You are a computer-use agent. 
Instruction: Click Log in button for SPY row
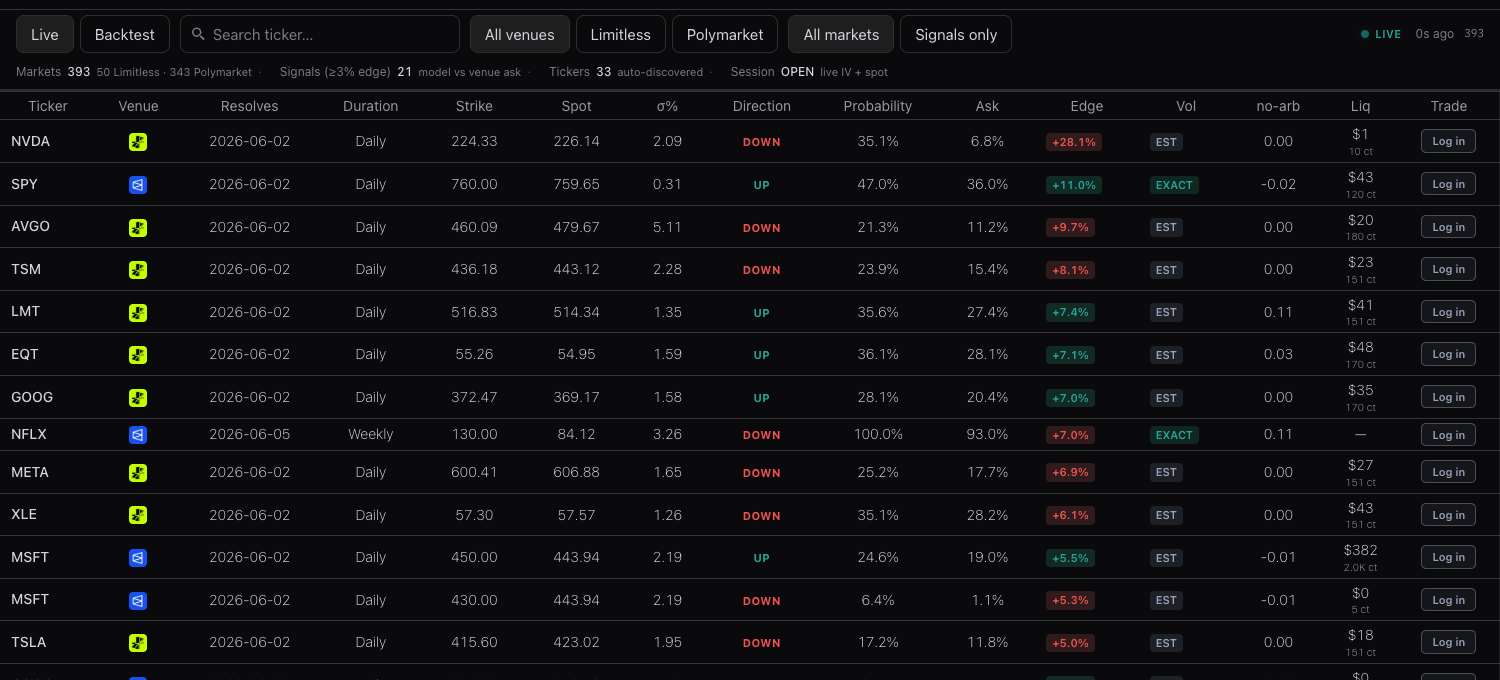pos(1448,184)
